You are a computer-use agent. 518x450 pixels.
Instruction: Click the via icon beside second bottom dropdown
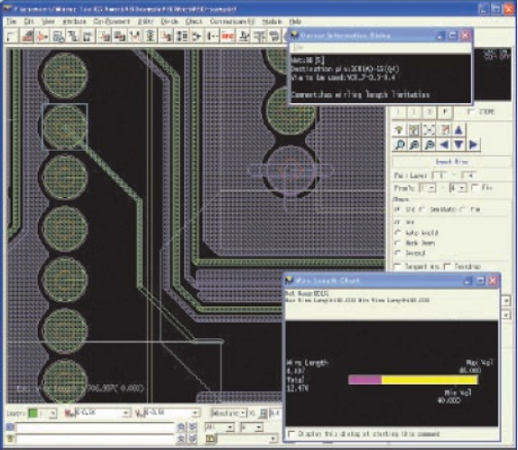(x=139, y=413)
